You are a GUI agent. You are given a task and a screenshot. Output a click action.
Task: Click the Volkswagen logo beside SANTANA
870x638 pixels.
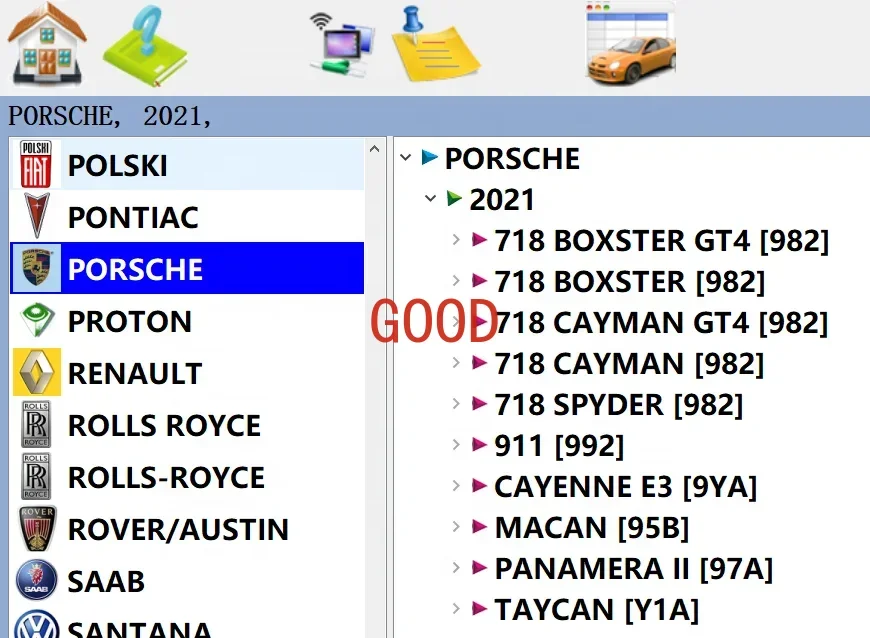(37, 626)
